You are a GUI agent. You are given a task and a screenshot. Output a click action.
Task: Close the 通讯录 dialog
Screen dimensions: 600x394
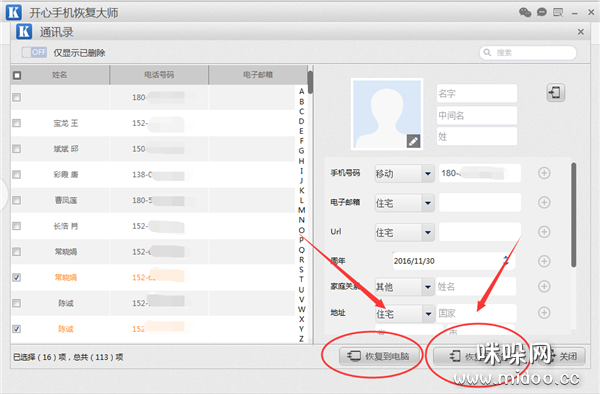coord(580,32)
